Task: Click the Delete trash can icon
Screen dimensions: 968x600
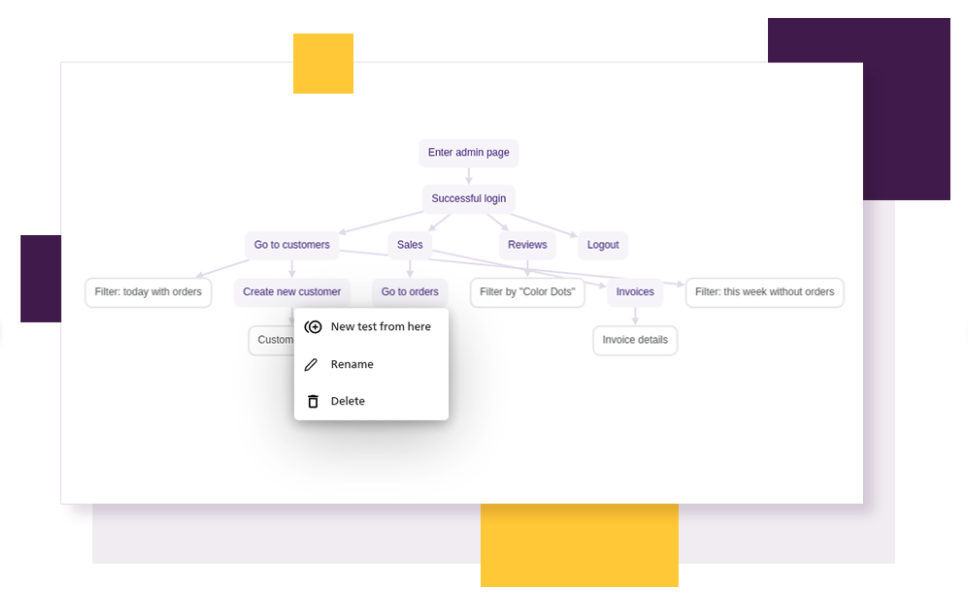Action: 313,401
